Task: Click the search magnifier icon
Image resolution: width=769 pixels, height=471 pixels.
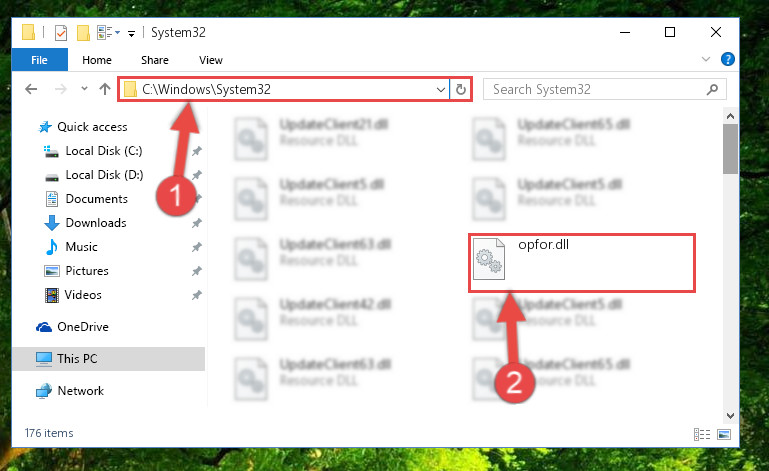Action: pyautogui.click(x=712, y=89)
